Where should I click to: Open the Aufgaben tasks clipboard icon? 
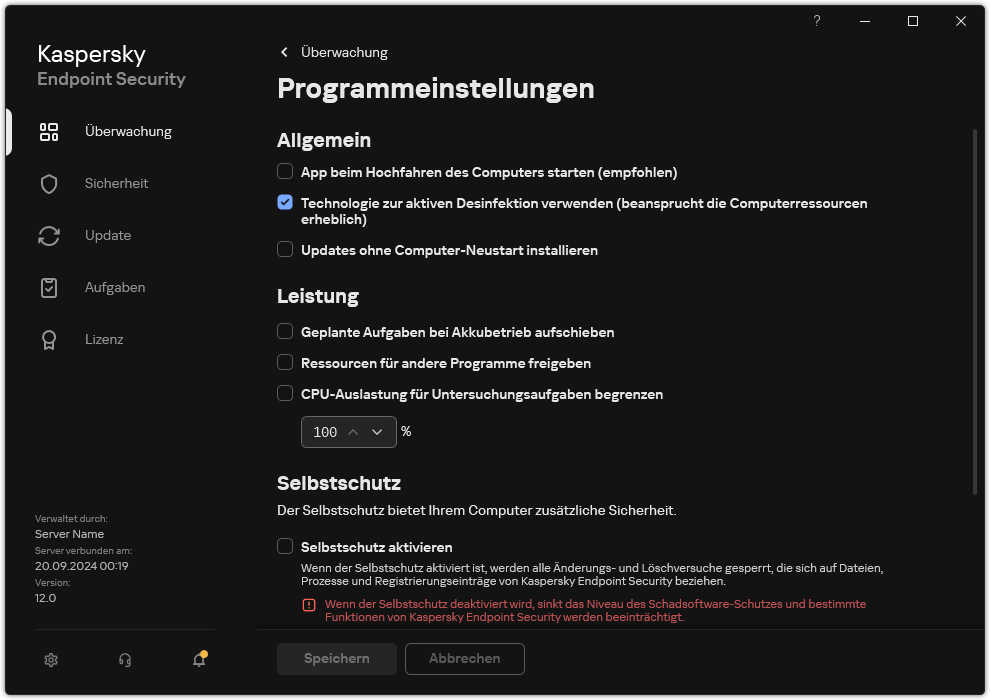[48, 287]
